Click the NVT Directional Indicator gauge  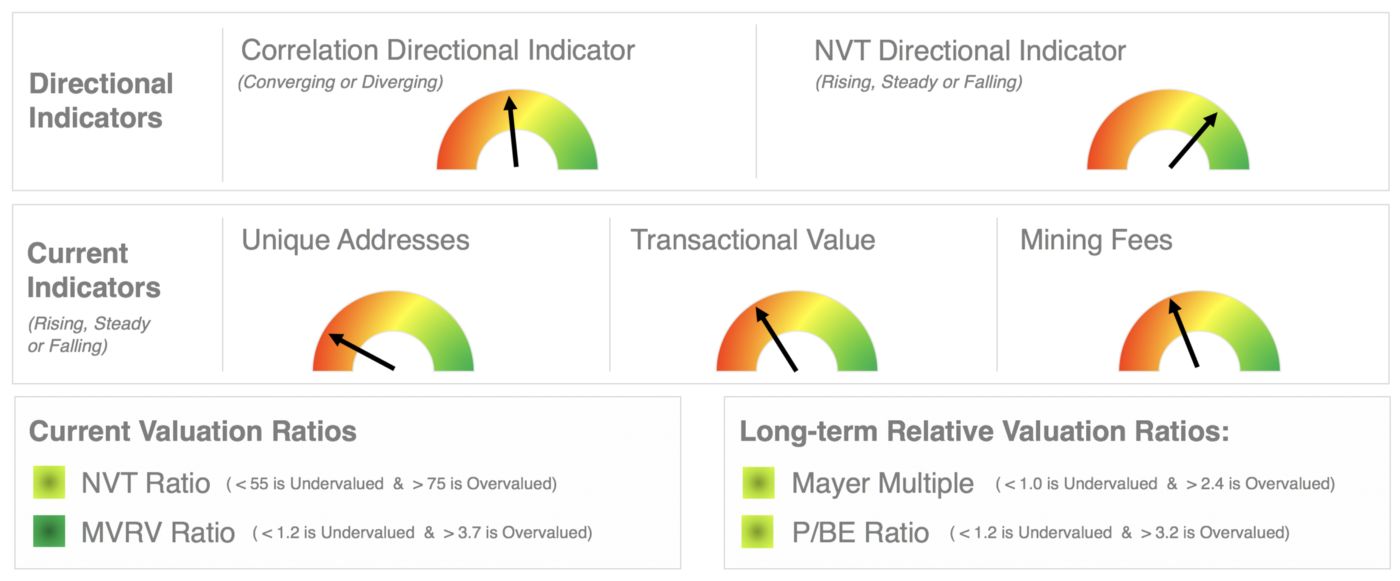[x=1168, y=129]
